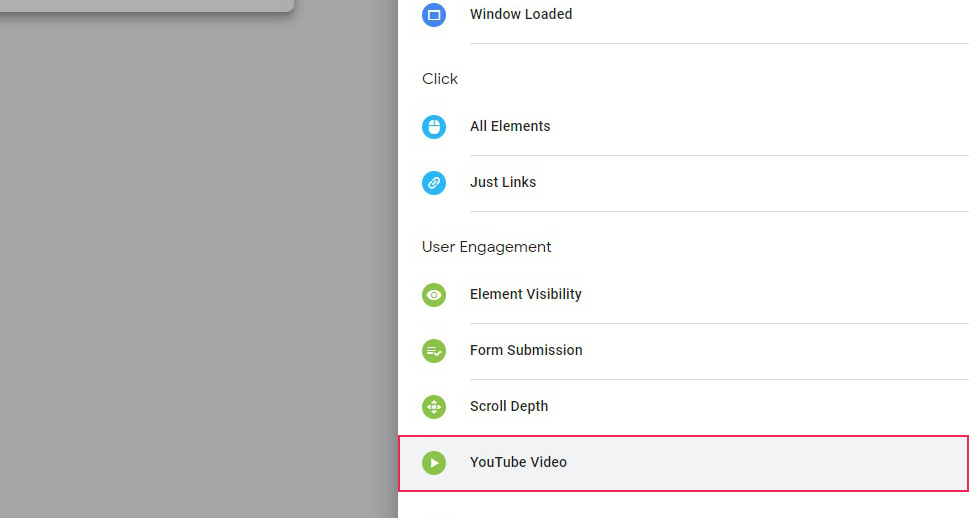Click the white card edge at top-left
This screenshot has height=518, width=969.
coord(146,5)
